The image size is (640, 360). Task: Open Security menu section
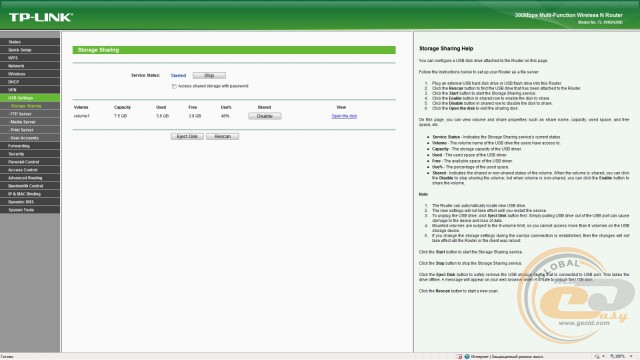click(30, 154)
